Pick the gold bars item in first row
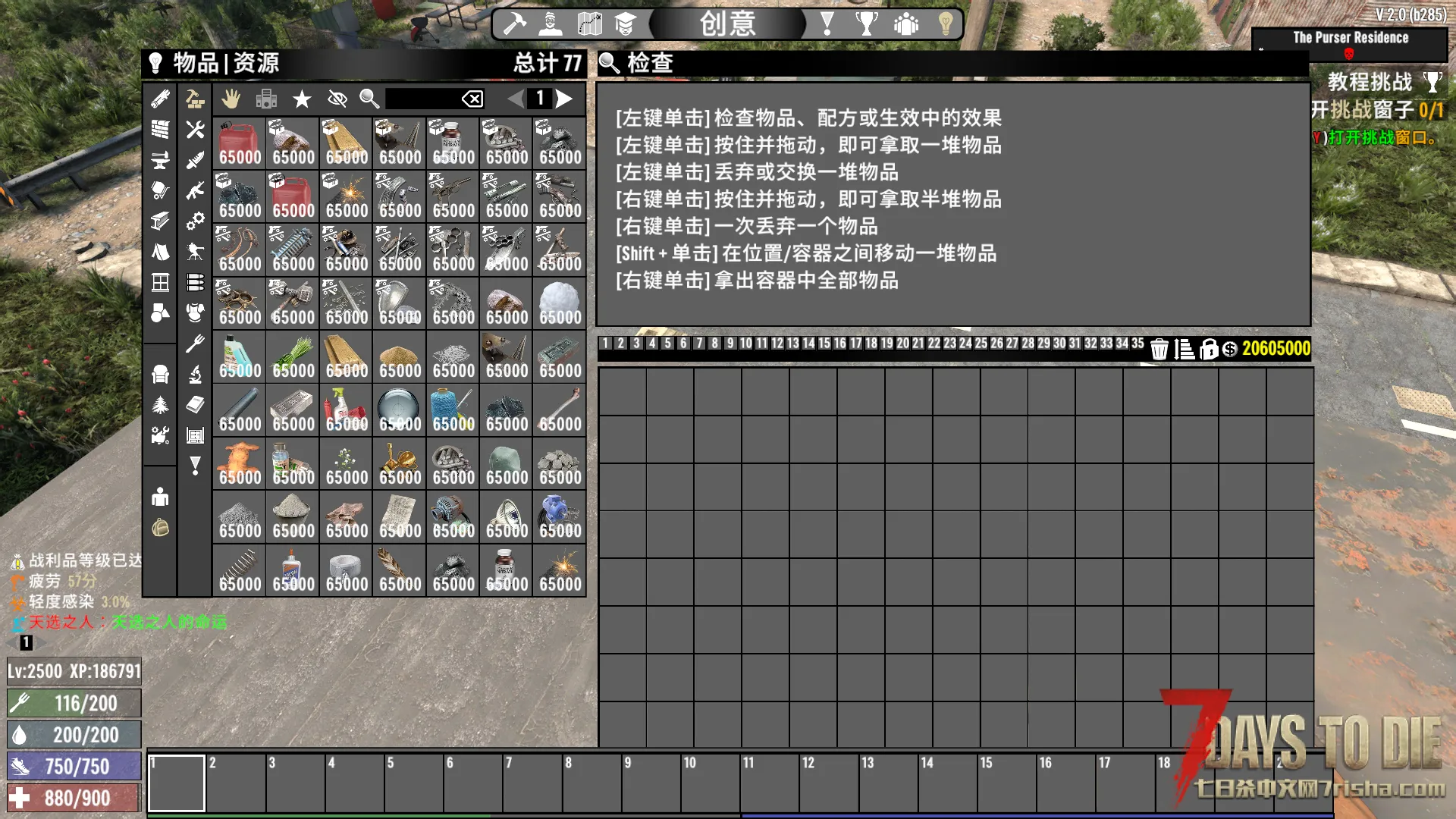The width and height of the screenshot is (1456, 819). (x=347, y=143)
